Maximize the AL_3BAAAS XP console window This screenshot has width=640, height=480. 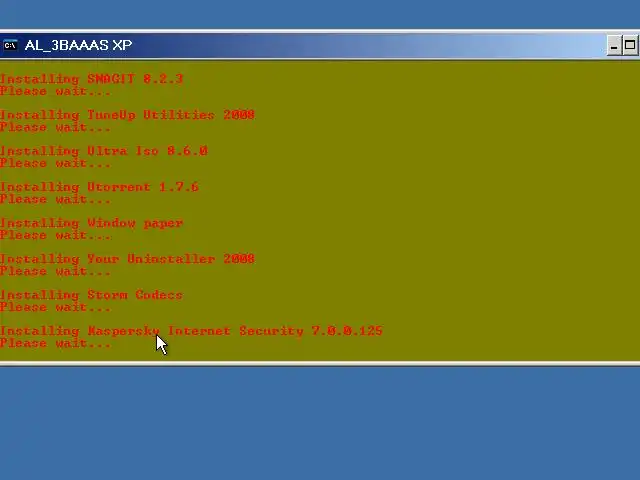[x=630, y=45]
